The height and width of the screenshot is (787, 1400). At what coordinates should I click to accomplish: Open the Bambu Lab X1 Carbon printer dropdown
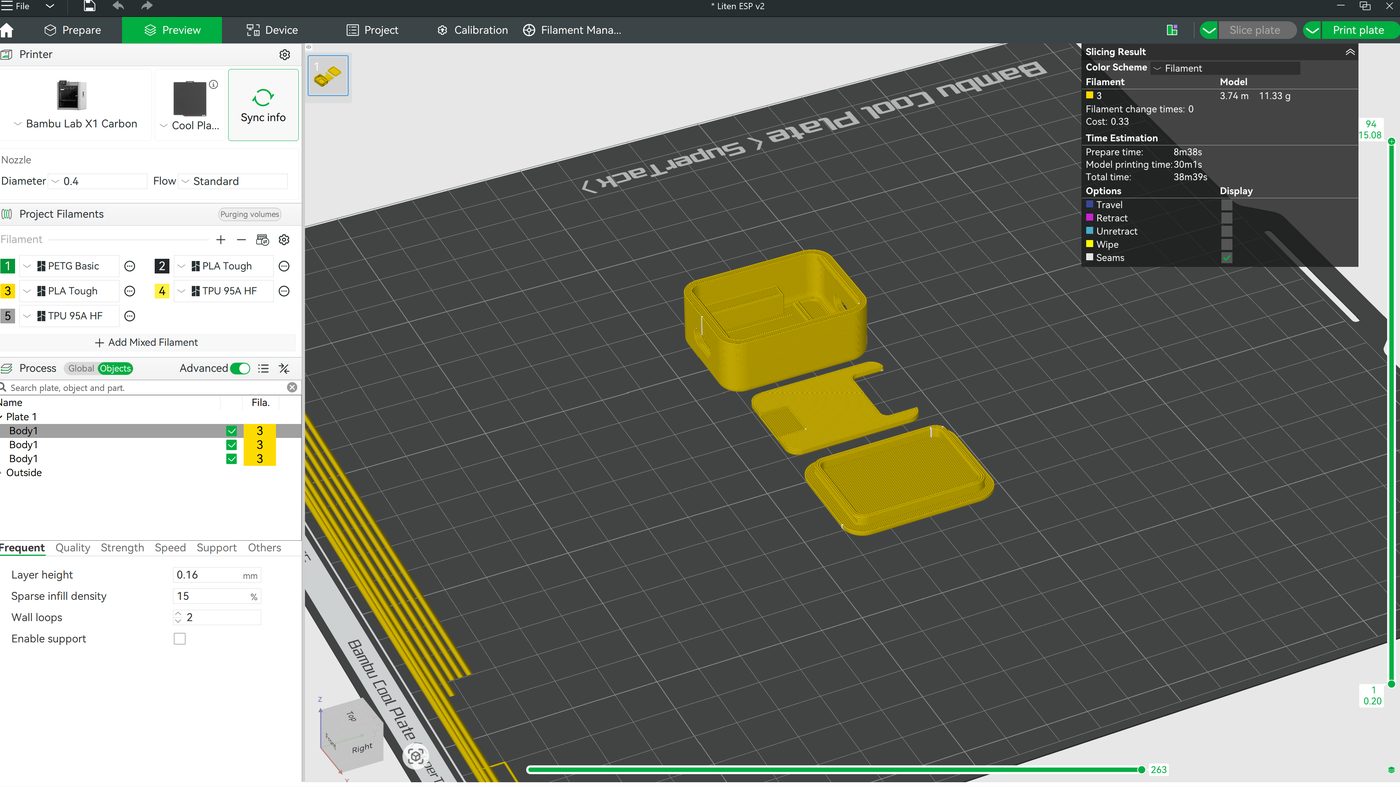coord(76,124)
